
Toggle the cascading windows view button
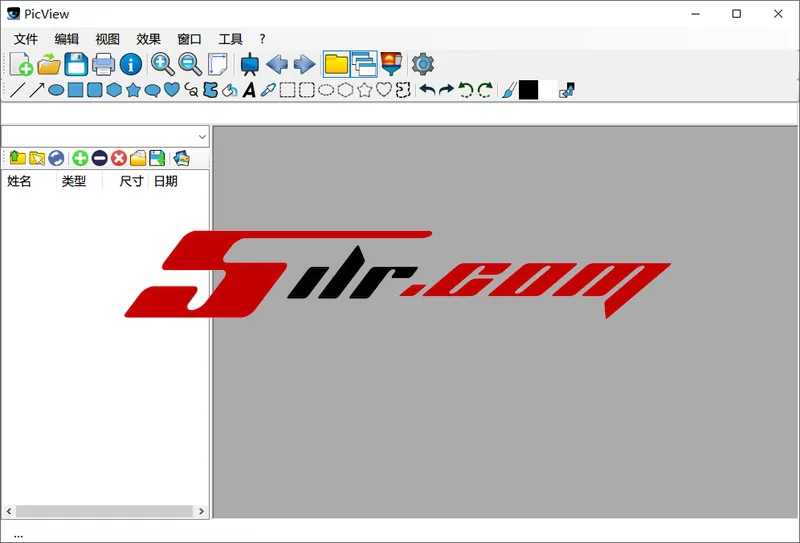coord(364,64)
